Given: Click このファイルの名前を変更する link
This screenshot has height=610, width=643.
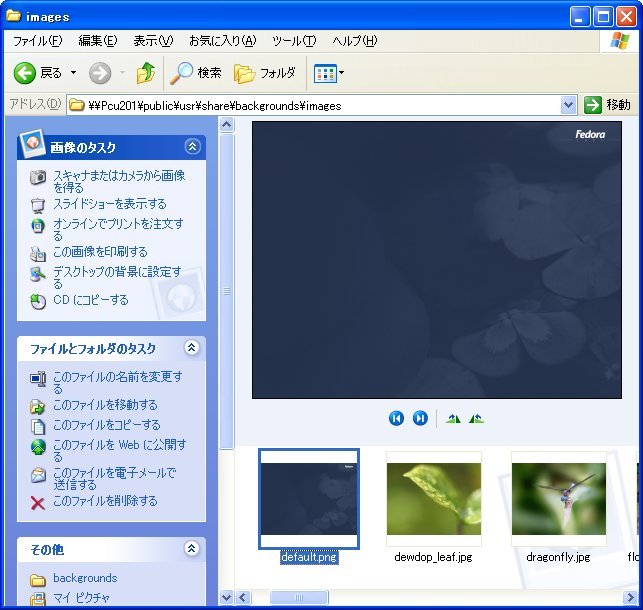Looking at the screenshot, I should [118, 382].
